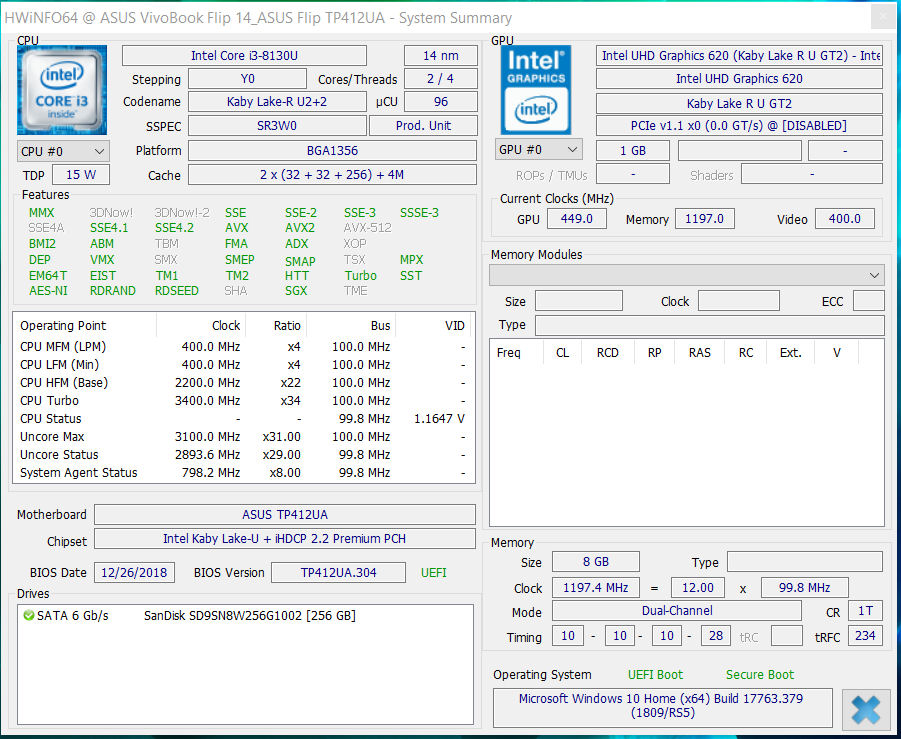Screen dimensions: 901x739
Task: Click the full Intel UHD Graphics 620 (Kaby Lake R U GT2) field
Action: [x=739, y=56]
